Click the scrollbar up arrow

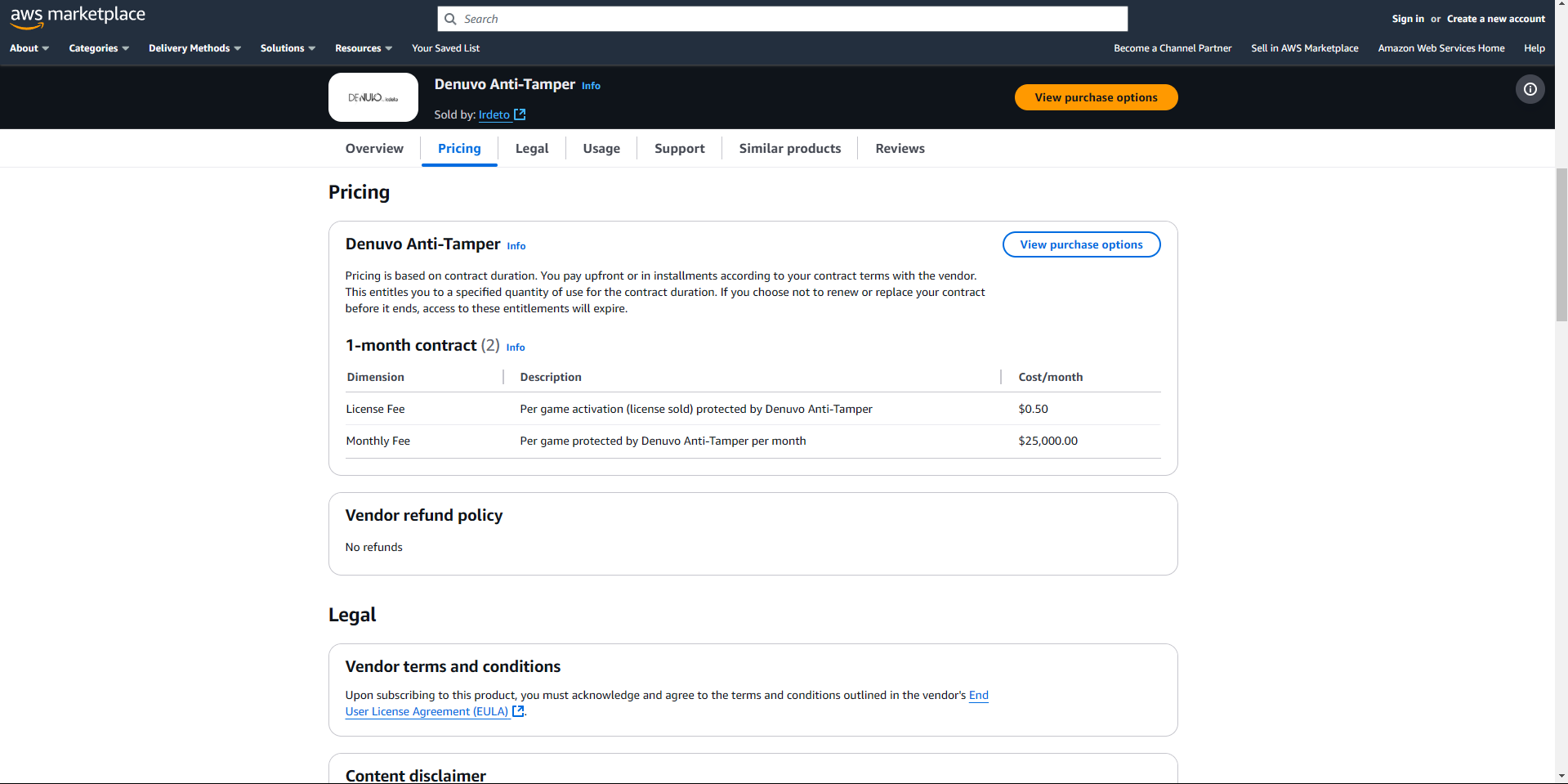click(x=1561, y=7)
